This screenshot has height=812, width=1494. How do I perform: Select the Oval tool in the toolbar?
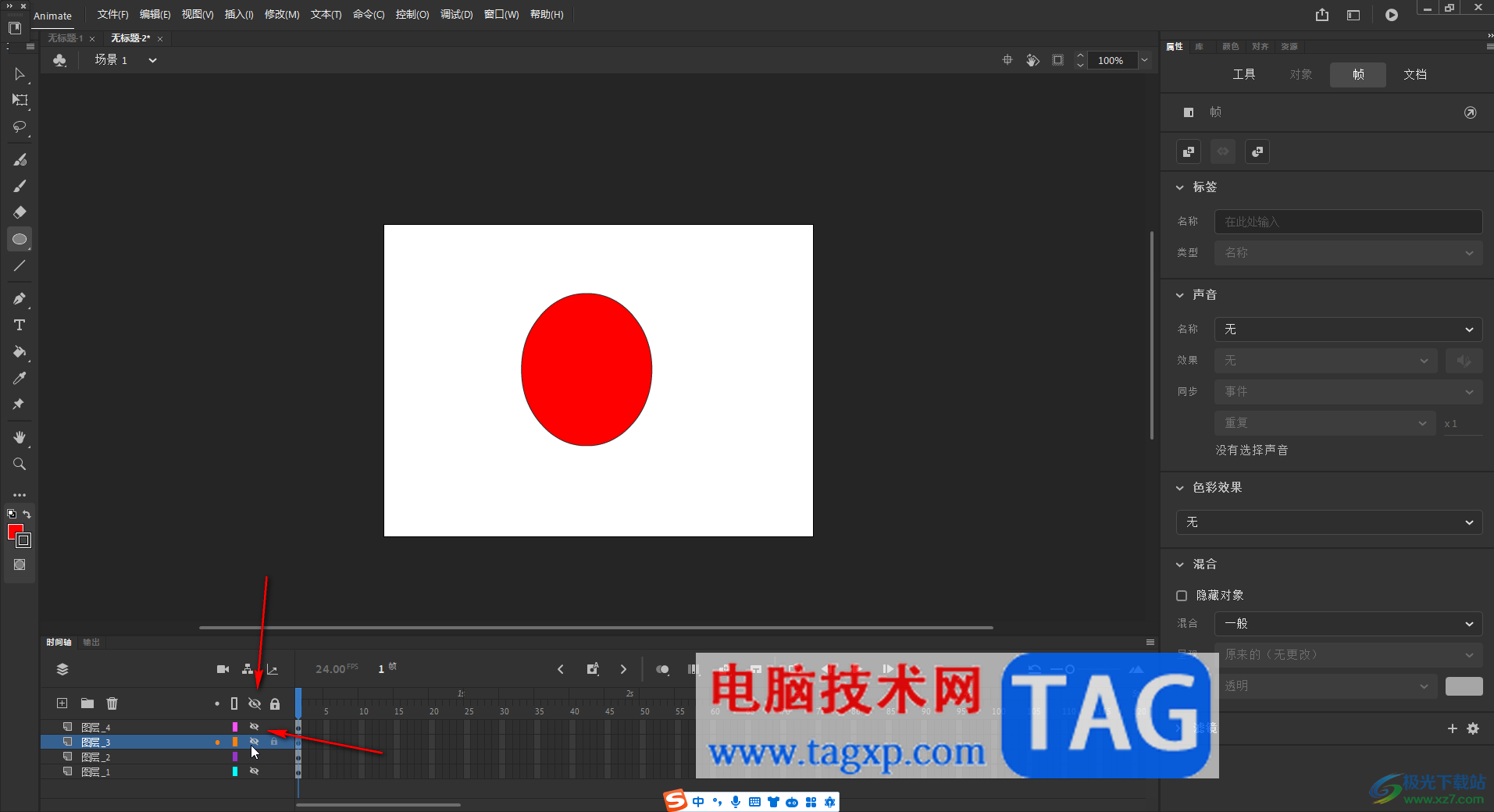pyautogui.click(x=20, y=239)
